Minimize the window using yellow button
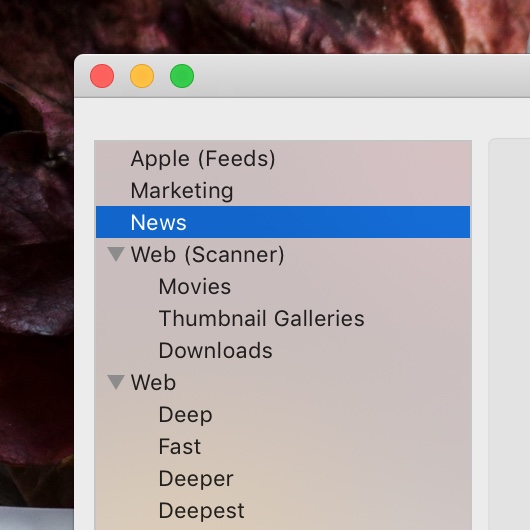530x530 pixels. pyautogui.click(x=142, y=76)
